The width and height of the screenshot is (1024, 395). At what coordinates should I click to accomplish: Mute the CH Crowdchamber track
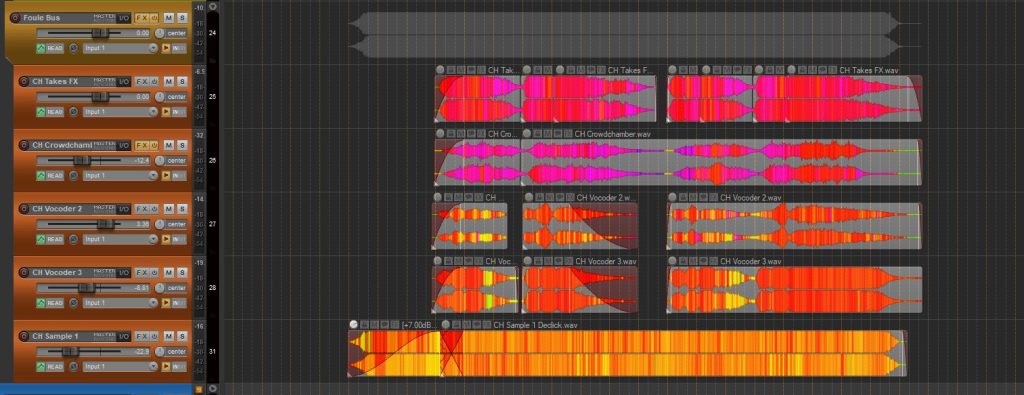tap(168, 145)
